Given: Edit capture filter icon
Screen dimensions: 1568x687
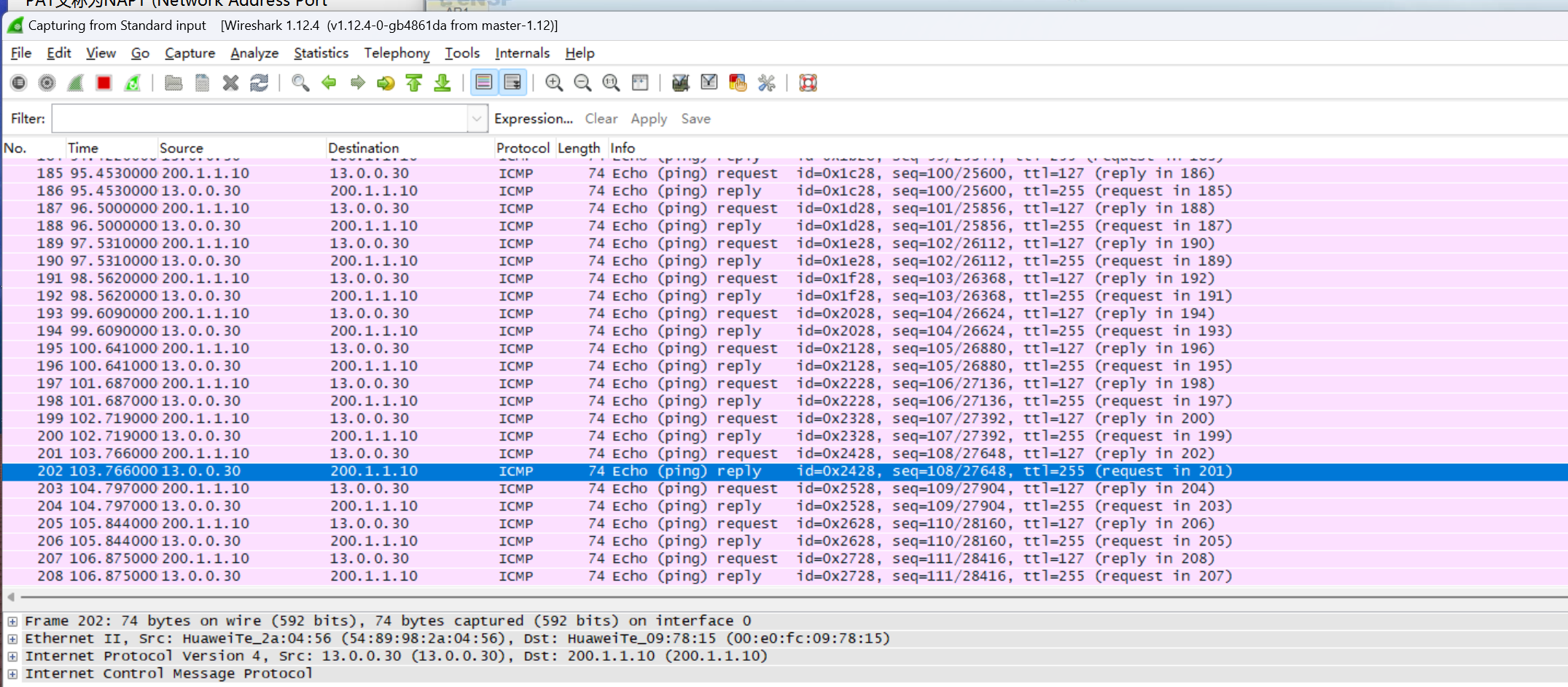Looking at the screenshot, I should tap(681, 83).
